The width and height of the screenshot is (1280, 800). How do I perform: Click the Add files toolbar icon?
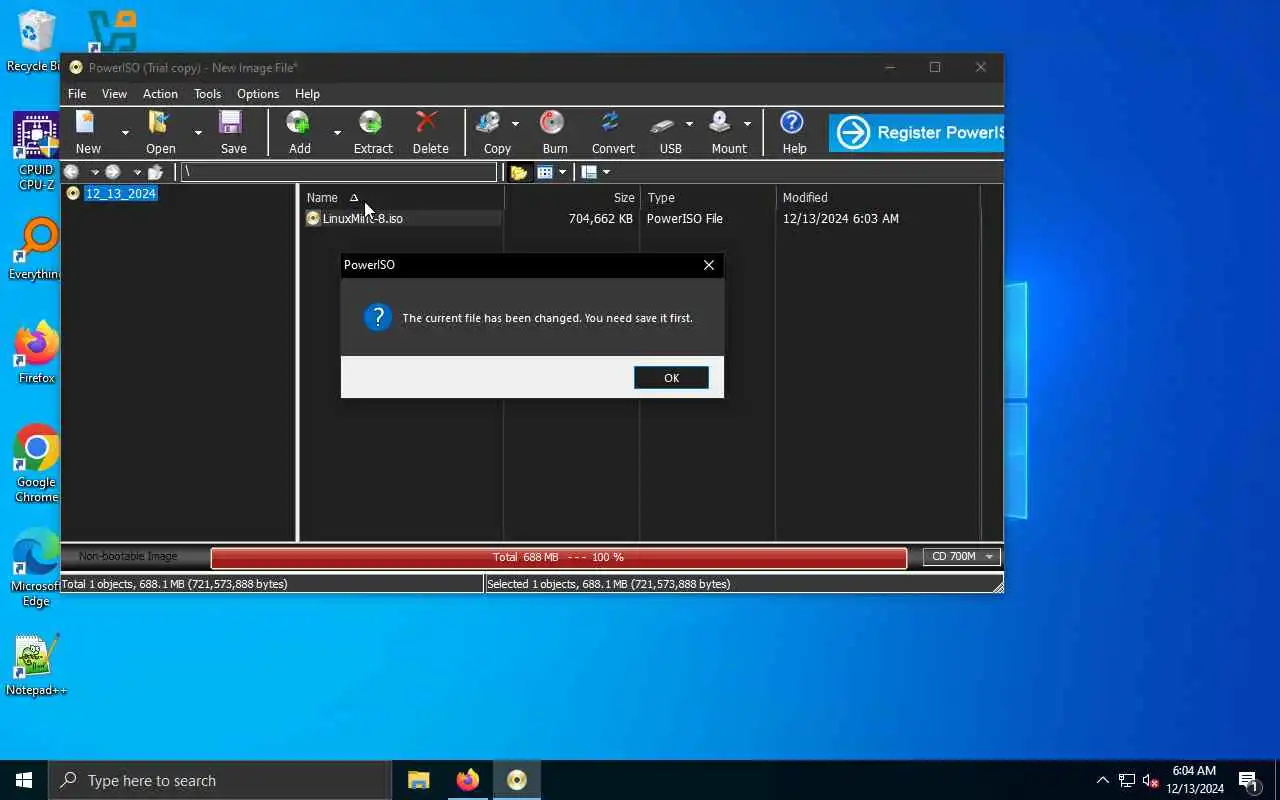(x=298, y=123)
